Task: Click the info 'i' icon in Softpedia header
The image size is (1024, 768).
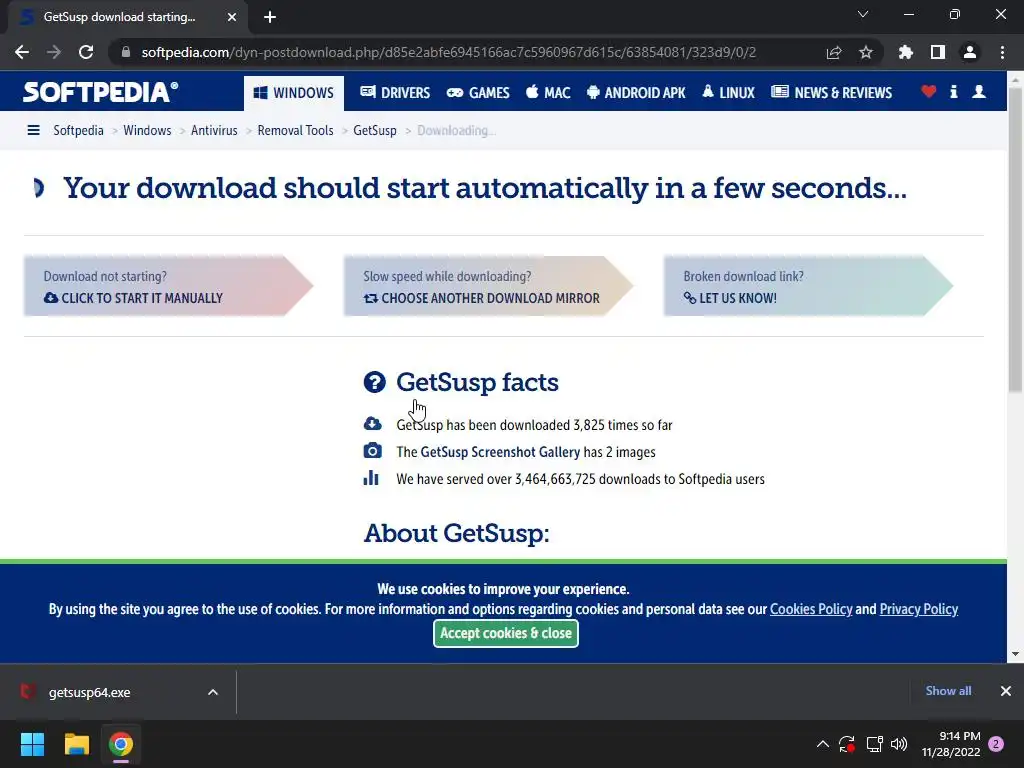Action: tap(953, 92)
